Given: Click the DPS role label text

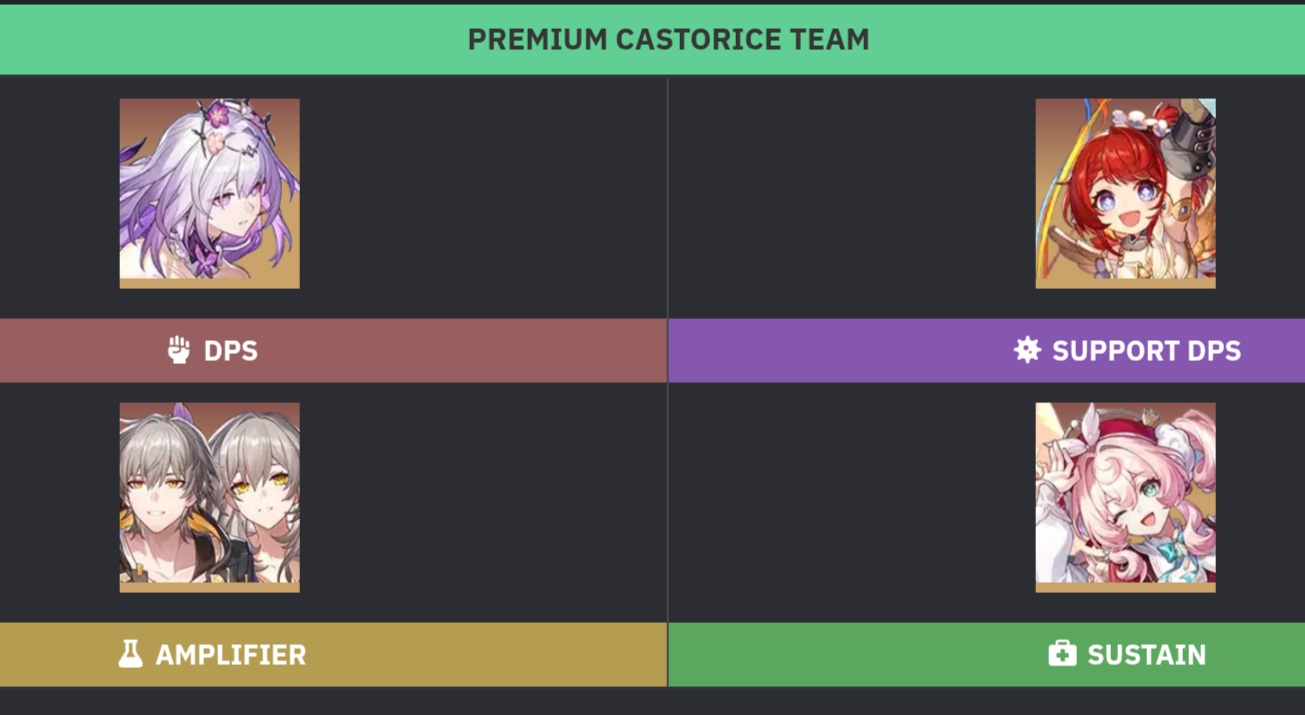Looking at the screenshot, I should point(231,351).
